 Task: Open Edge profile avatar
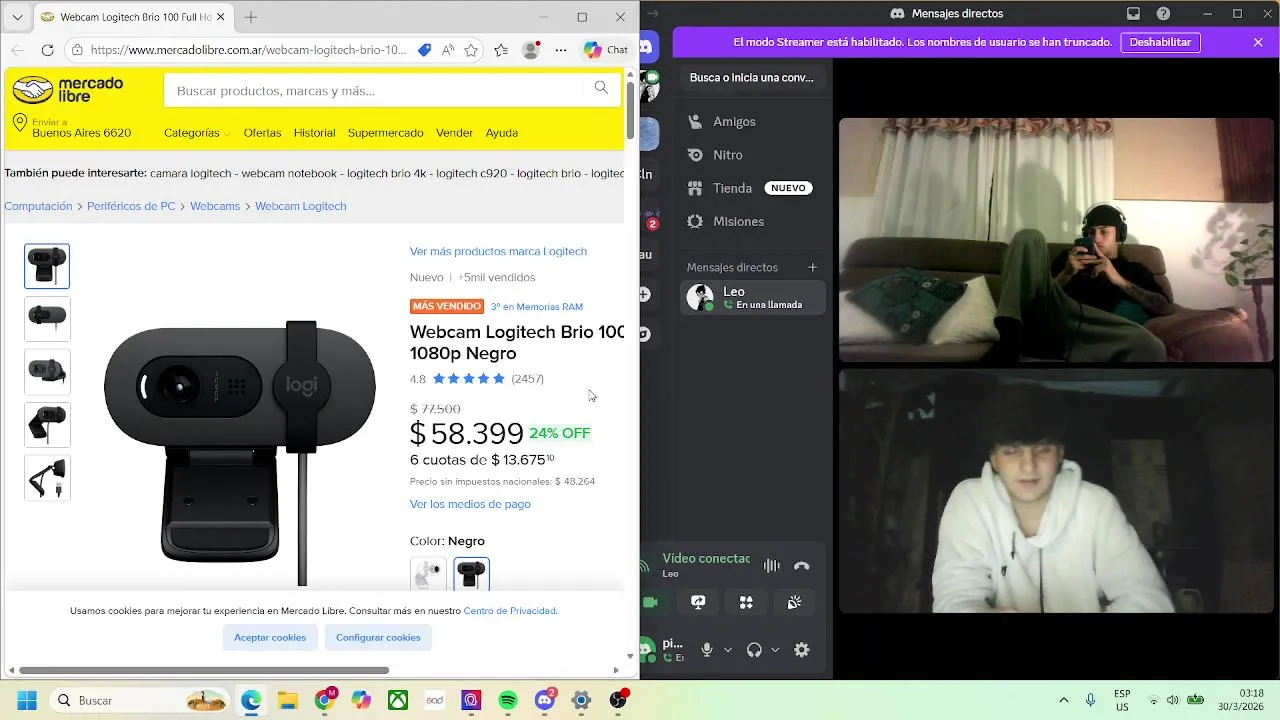pos(531,50)
